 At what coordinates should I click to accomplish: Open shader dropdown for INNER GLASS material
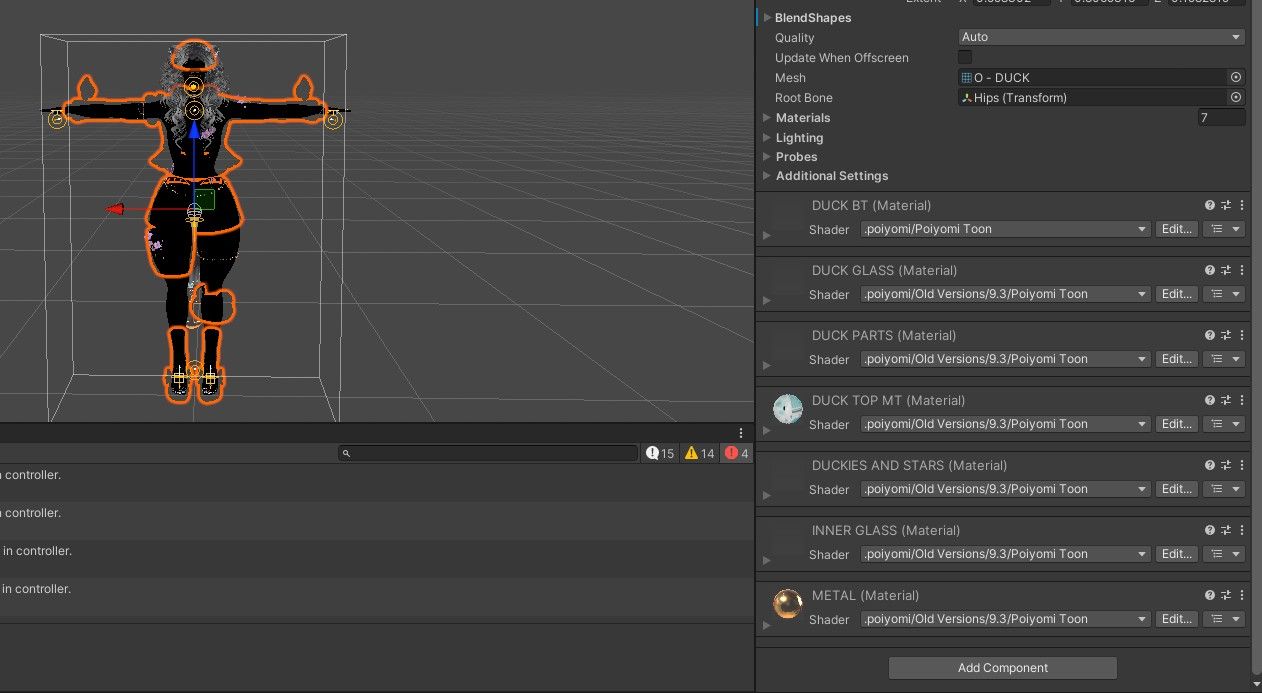point(1005,554)
